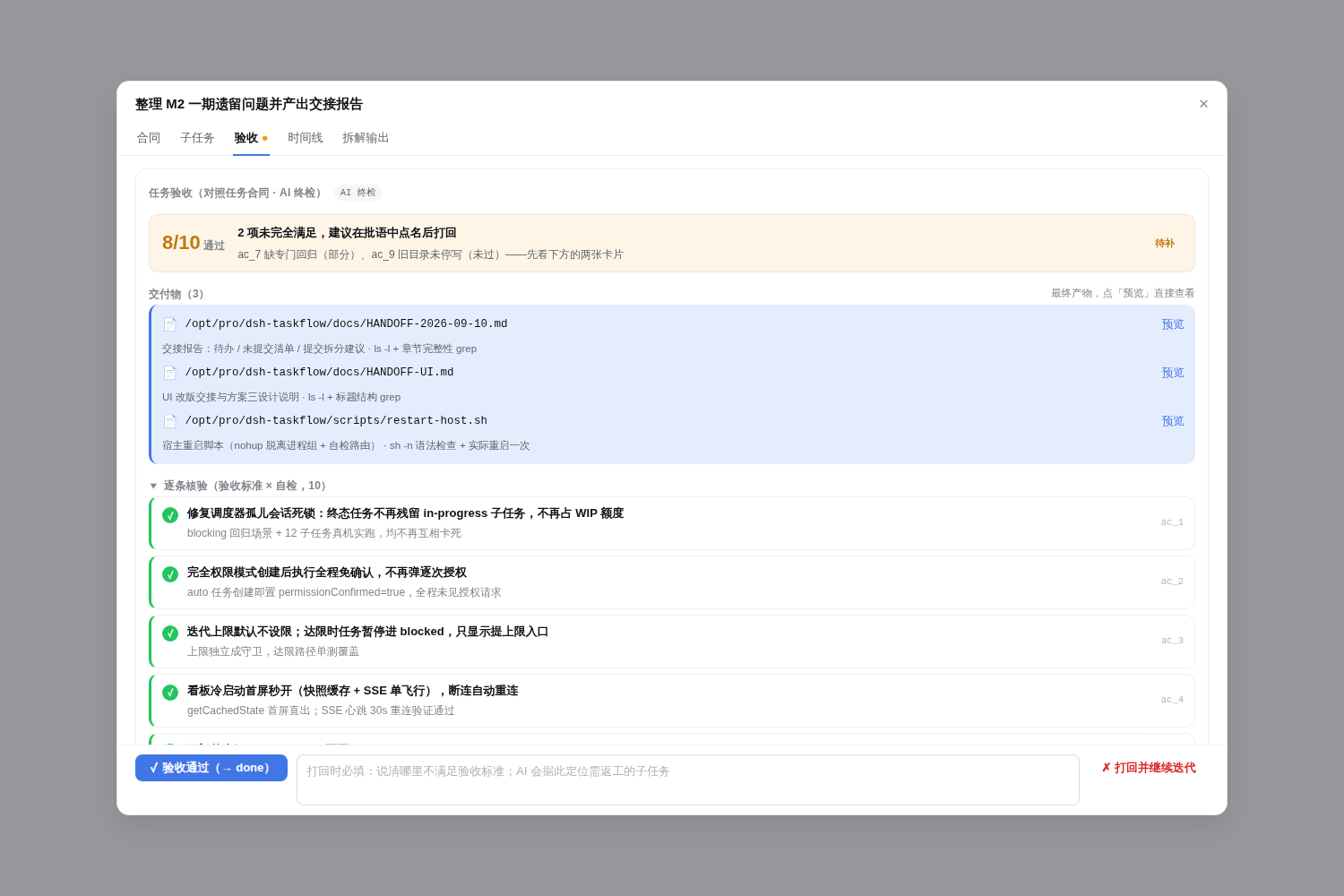Screen dimensions: 1344x896
Task: Click the 8/10 通过 score
Action: coord(194,243)
